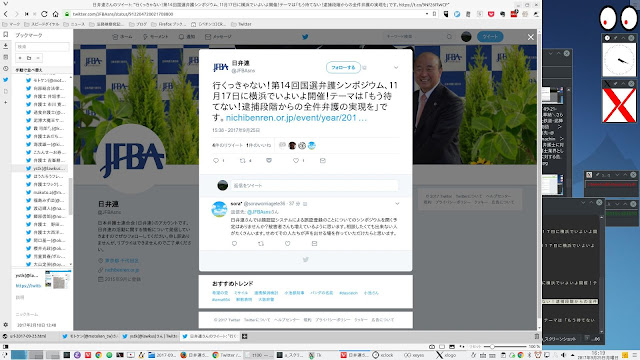
Task: Click the xlogo item in the taskbar
Action: [446, 355]
